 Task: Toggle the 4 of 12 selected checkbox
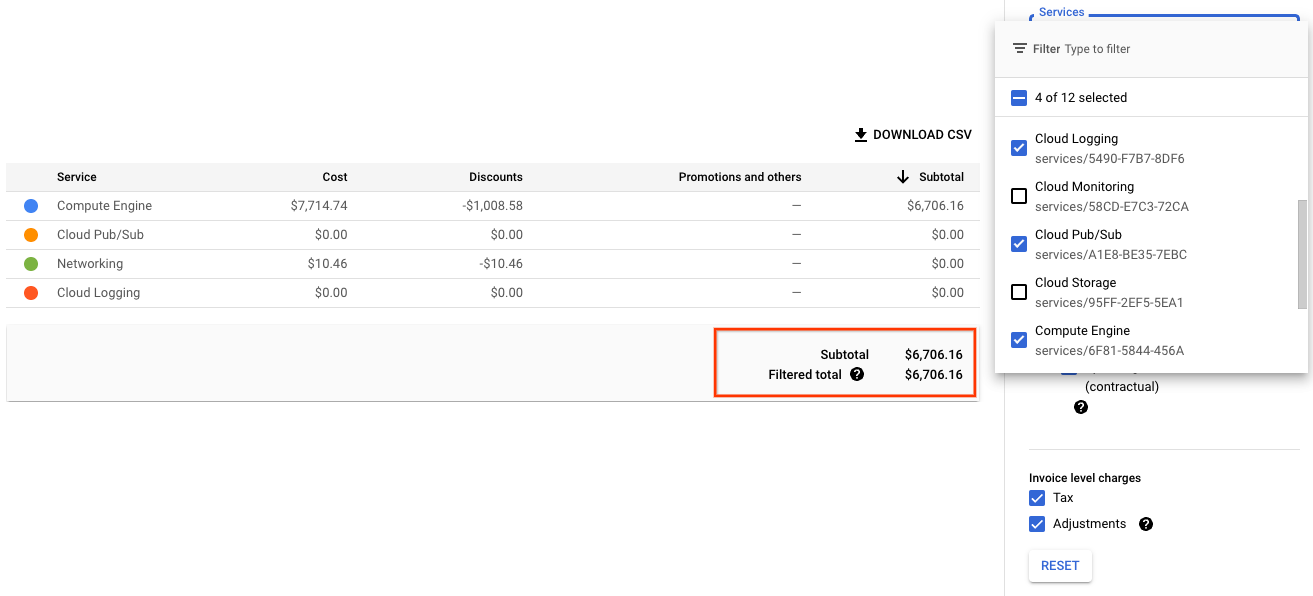point(1019,98)
